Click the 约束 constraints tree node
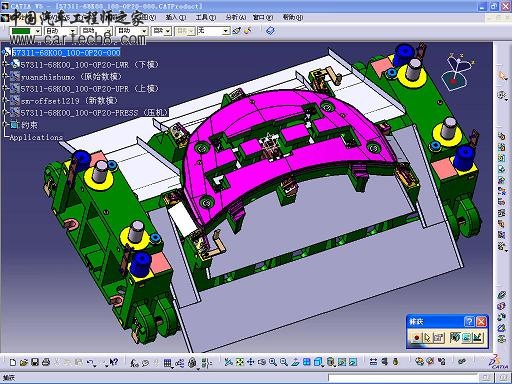The width and height of the screenshot is (512, 384). tap(29, 125)
